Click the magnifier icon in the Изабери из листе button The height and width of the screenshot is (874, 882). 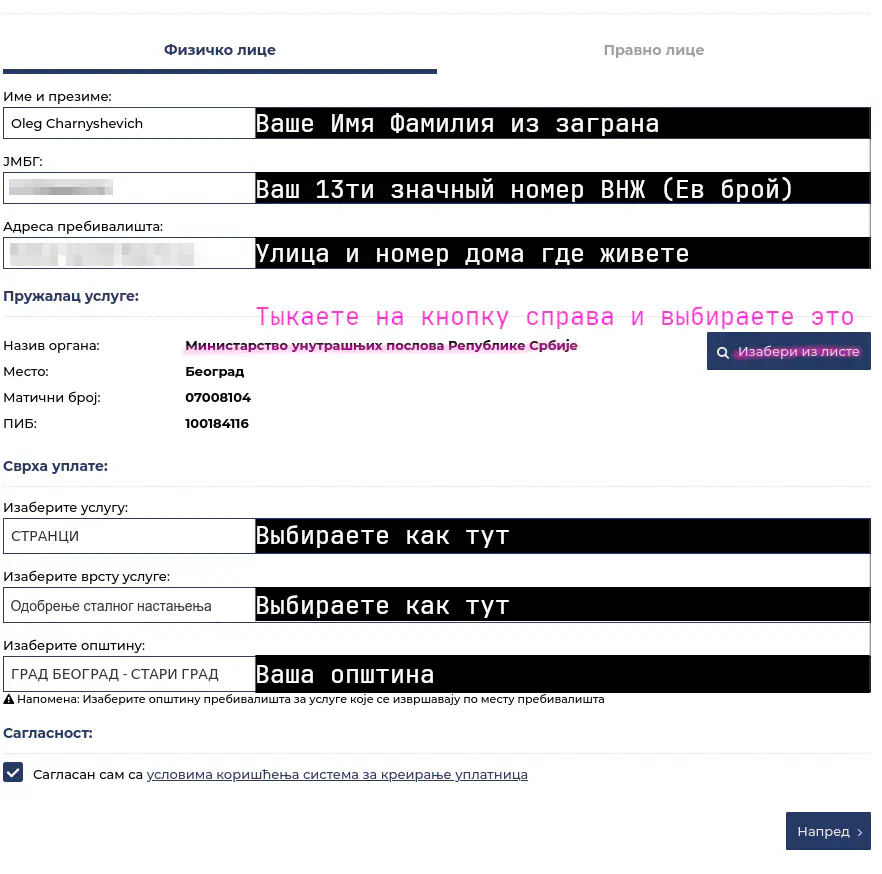click(723, 353)
